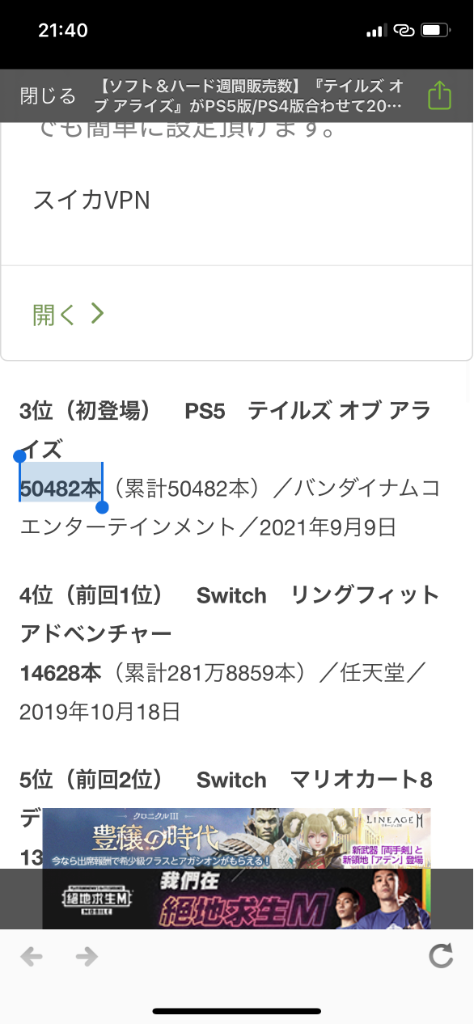The image size is (474, 1024).
Task: Tap the highlighted 50482本 text
Action: point(61,488)
